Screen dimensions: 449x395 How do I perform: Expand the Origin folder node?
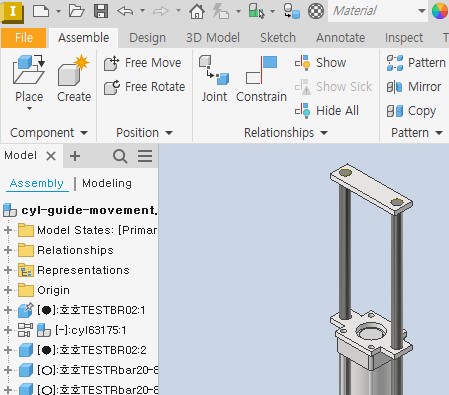8,290
